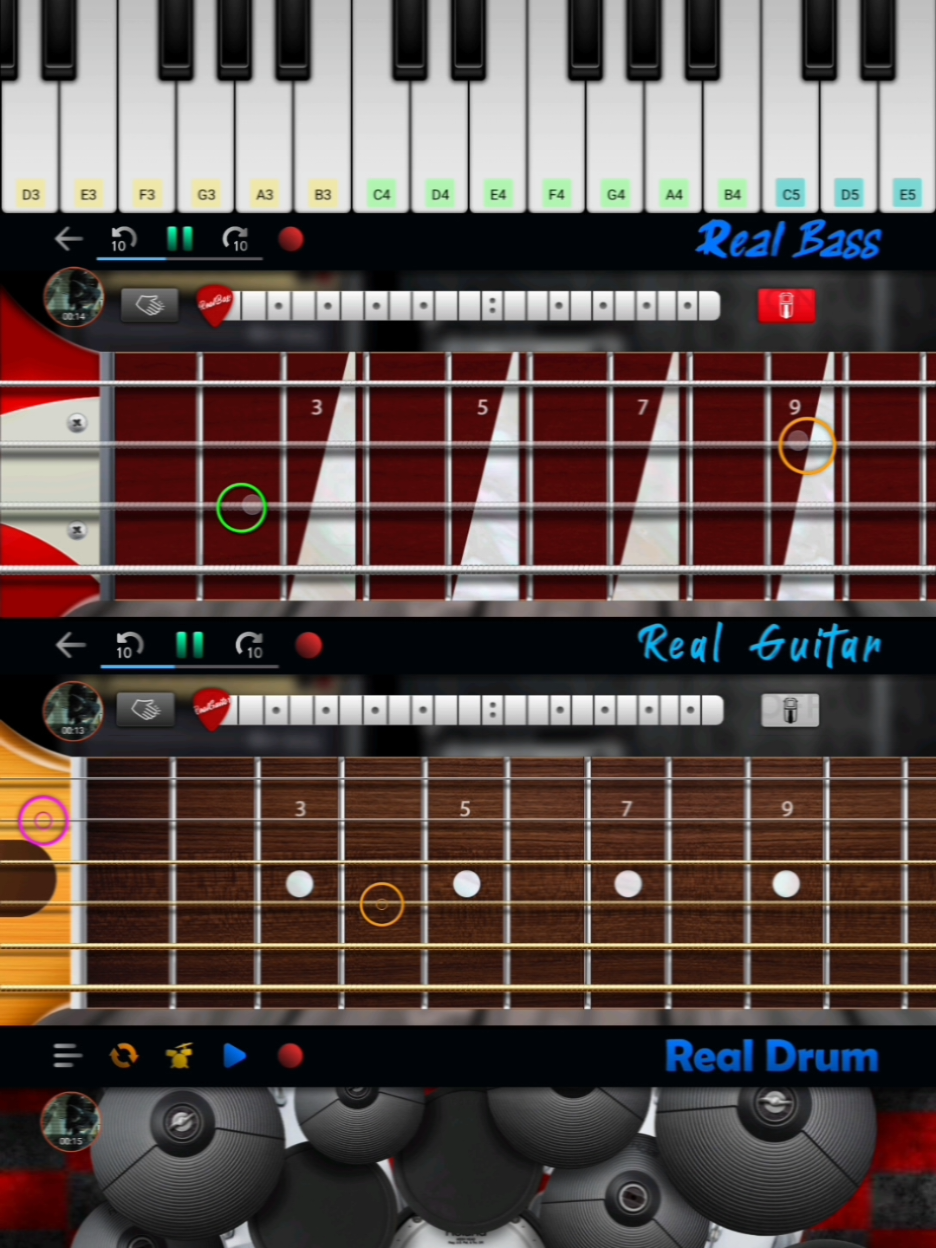
Task: Go back using Real Bass back arrow
Action: [68, 239]
